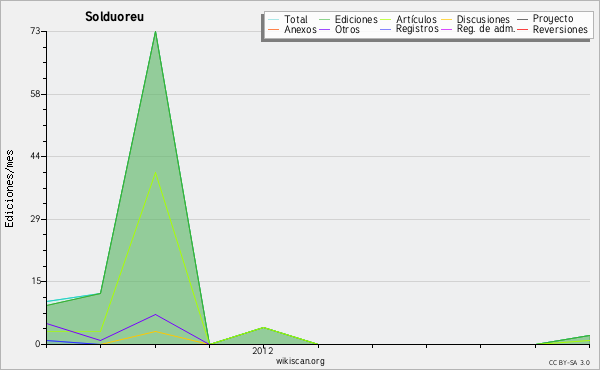Screen dimensions: 600x370
Task: Click the wikiscan.org text below the chart
Action: coord(300,361)
